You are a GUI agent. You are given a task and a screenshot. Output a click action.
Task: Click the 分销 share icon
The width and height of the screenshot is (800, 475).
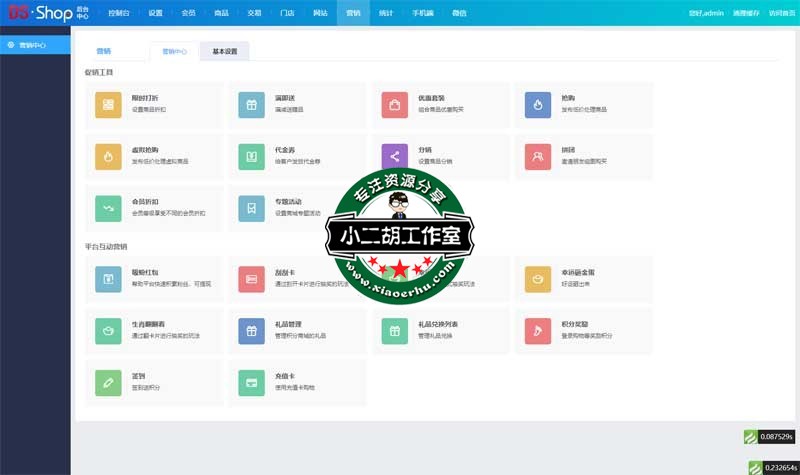395,156
